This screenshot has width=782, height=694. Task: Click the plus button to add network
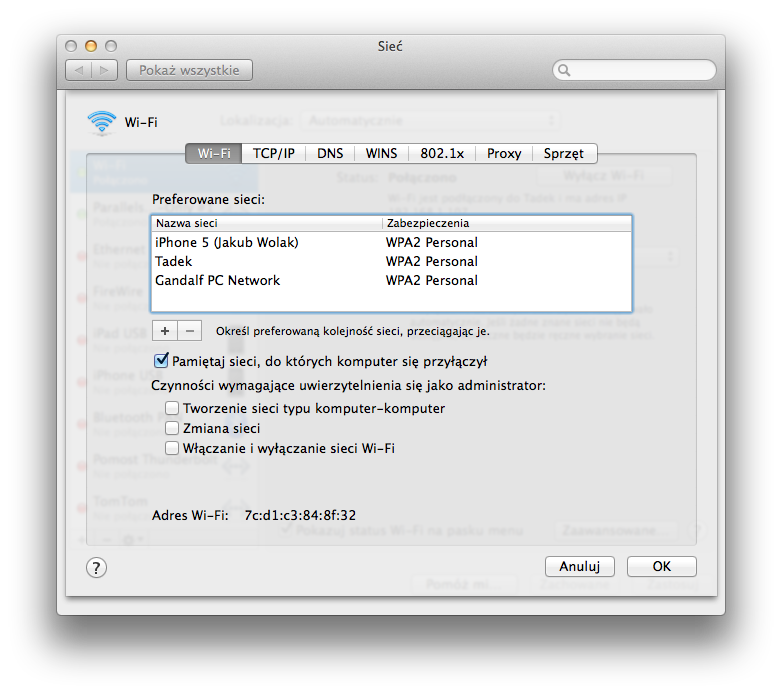(165, 330)
